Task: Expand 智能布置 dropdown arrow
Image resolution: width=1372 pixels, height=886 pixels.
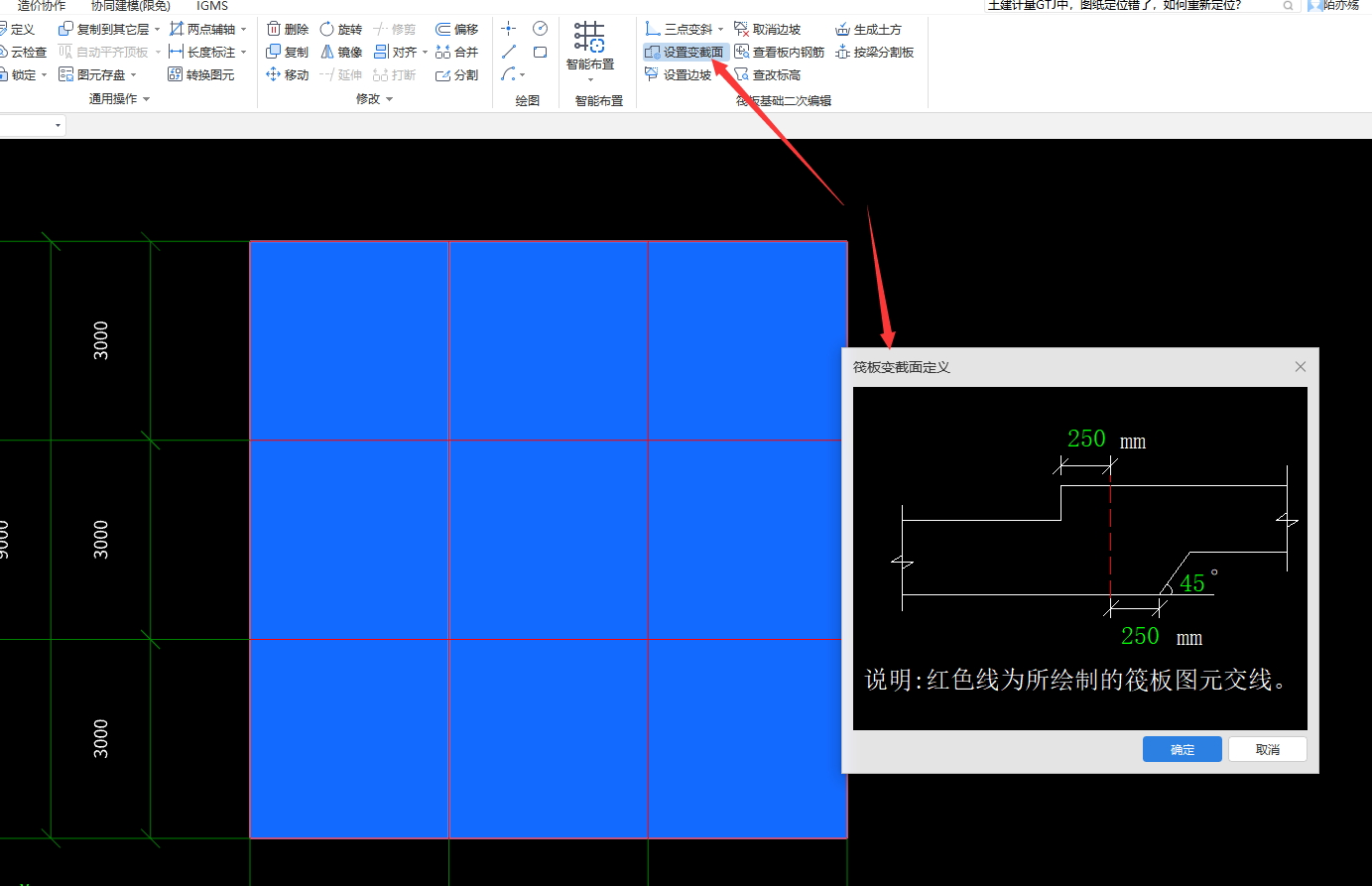Action: [x=589, y=79]
